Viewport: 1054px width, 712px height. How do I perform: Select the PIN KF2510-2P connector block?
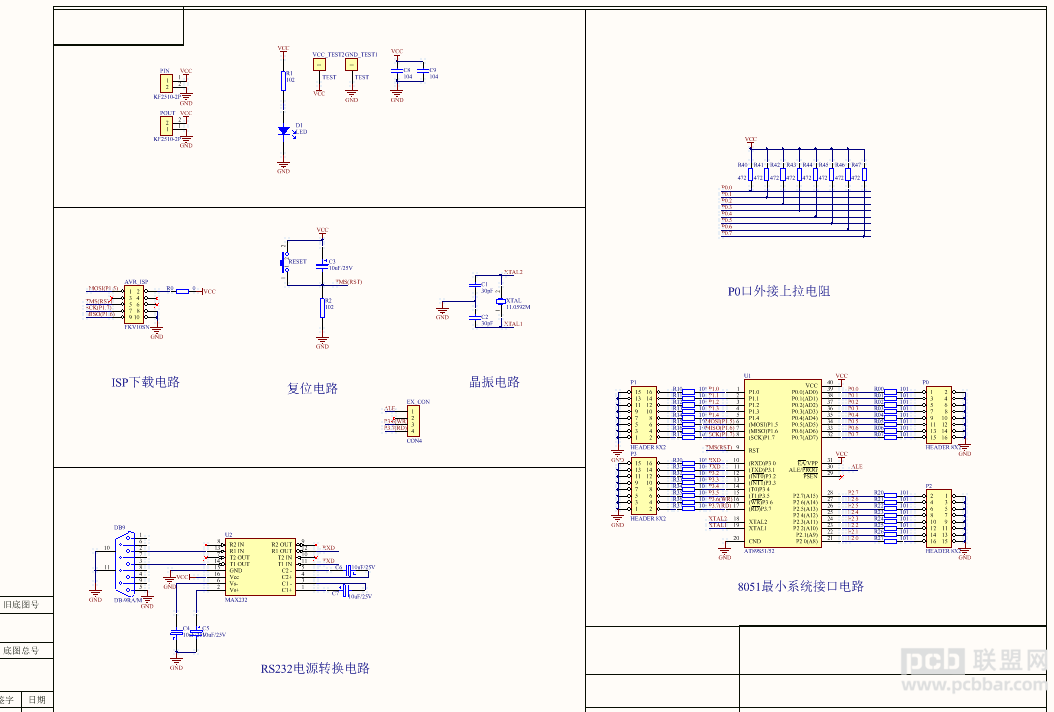click(x=166, y=83)
